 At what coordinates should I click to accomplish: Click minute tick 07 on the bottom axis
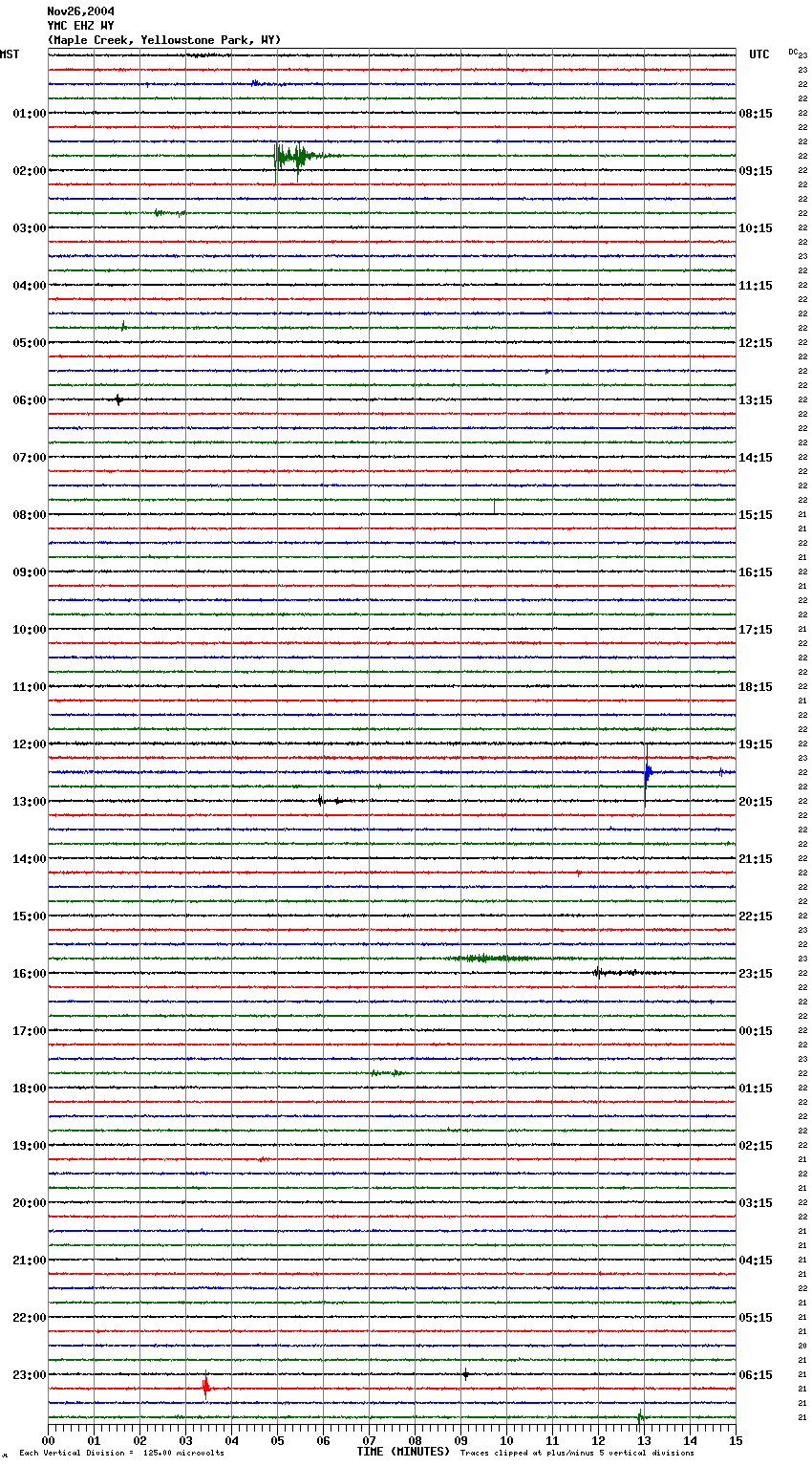(x=369, y=1440)
